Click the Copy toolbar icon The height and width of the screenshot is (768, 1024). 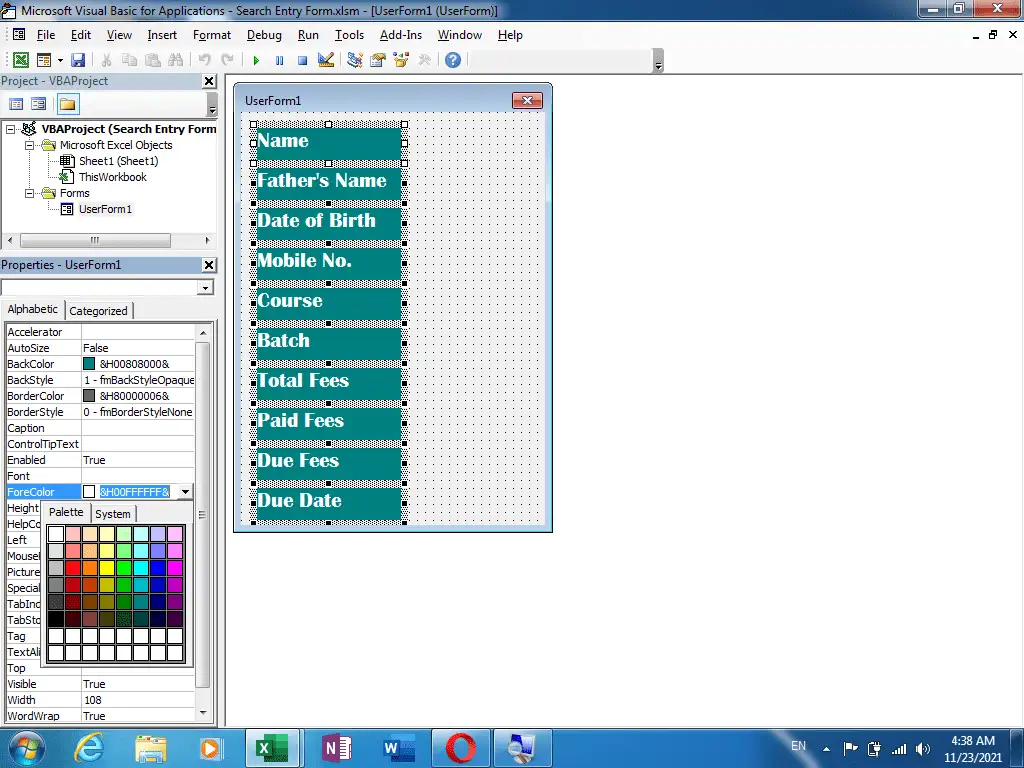pos(129,60)
